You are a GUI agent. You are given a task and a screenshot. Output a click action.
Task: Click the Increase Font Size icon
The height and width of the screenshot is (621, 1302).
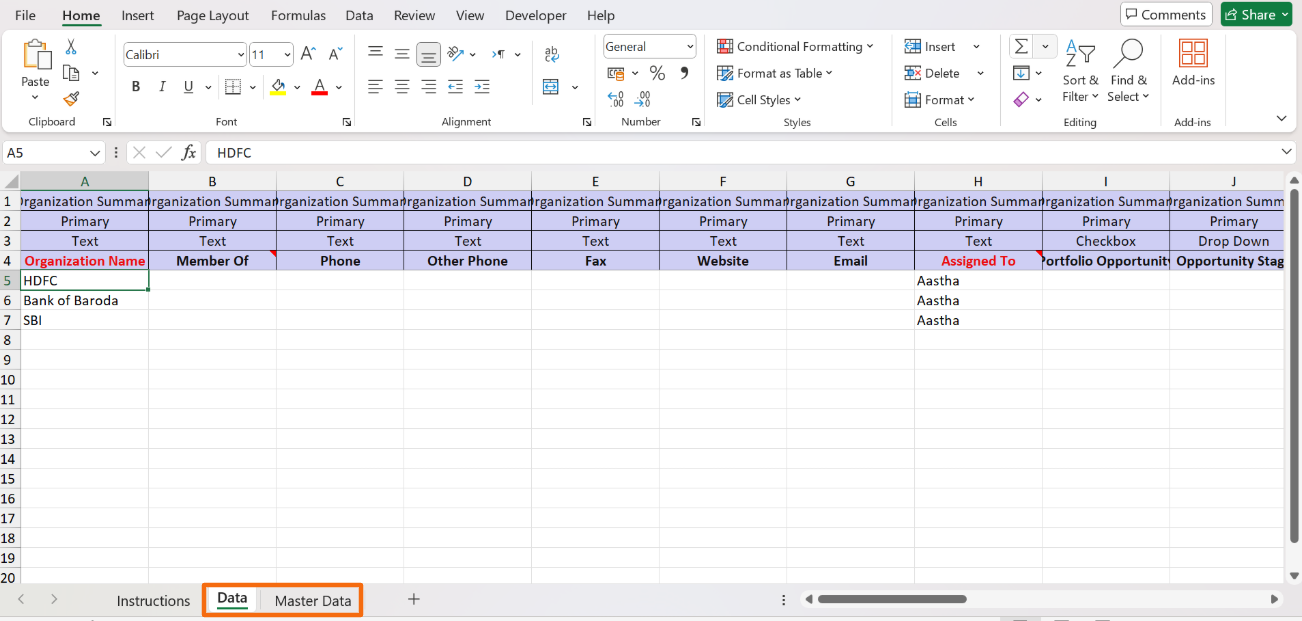(x=309, y=54)
